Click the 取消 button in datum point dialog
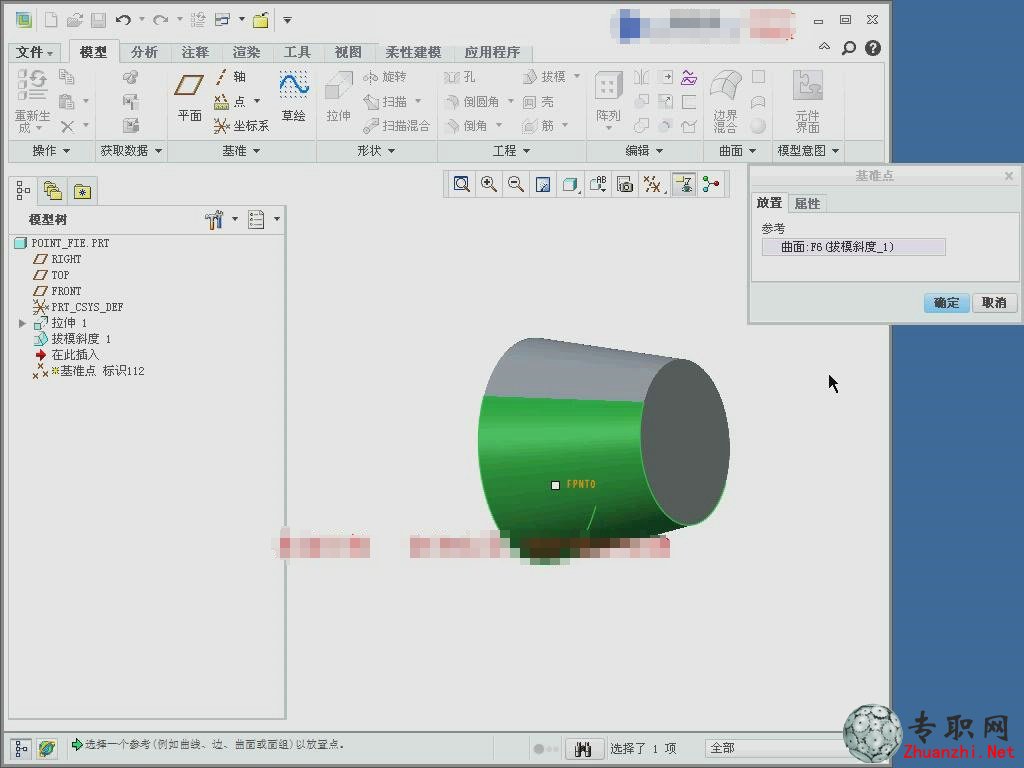Viewport: 1024px width, 768px height. [994, 302]
